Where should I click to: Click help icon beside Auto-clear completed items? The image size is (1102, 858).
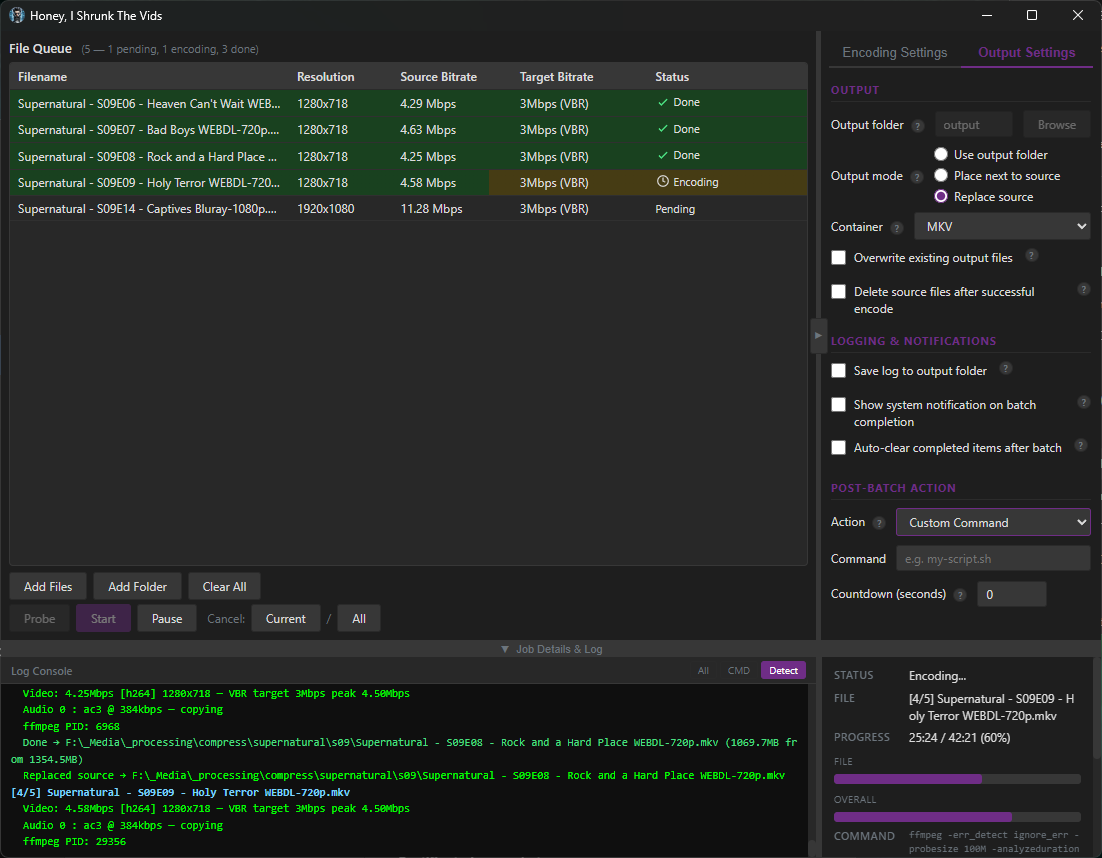point(1081,446)
